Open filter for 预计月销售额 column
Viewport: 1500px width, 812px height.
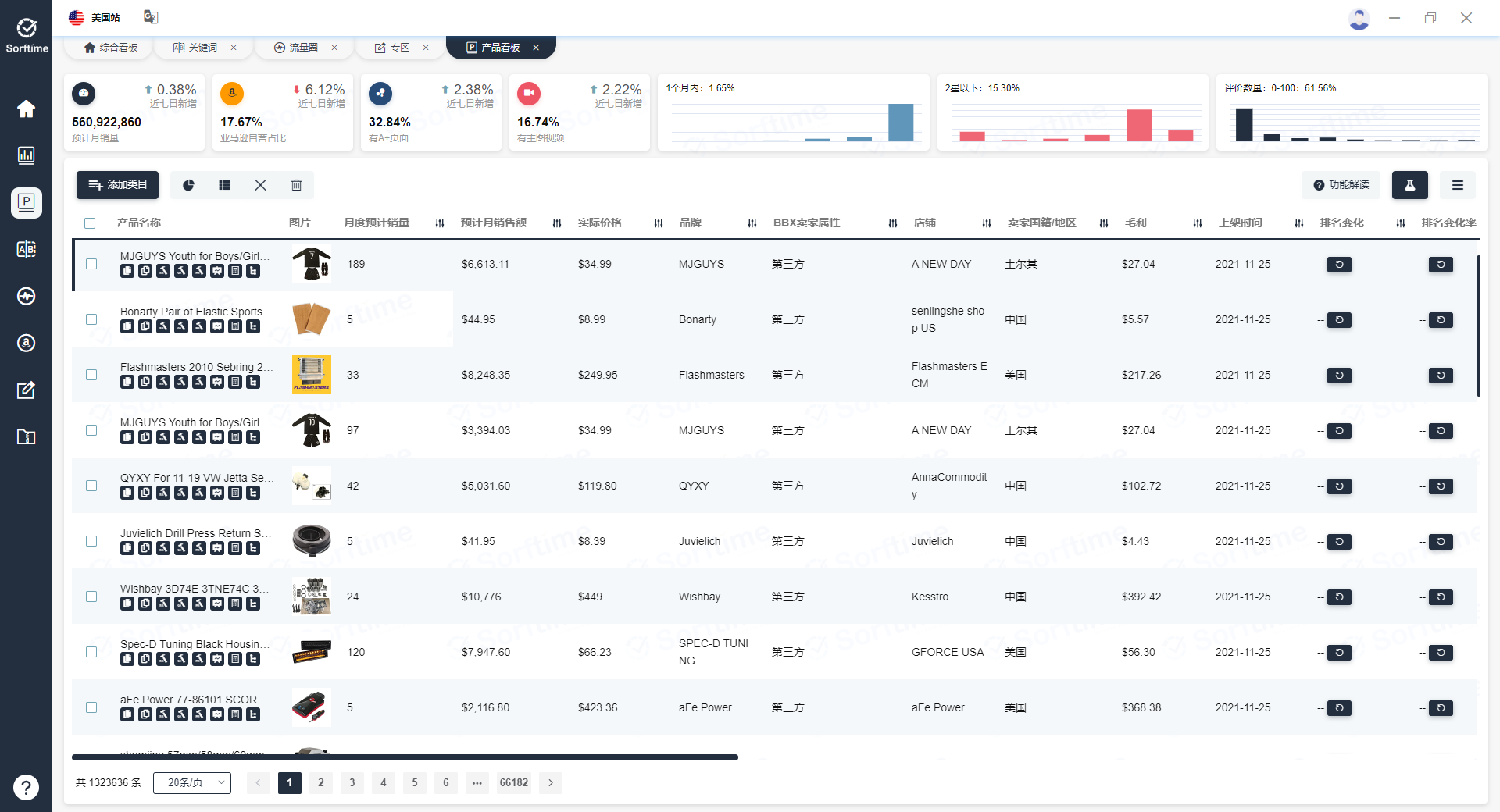(x=557, y=223)
